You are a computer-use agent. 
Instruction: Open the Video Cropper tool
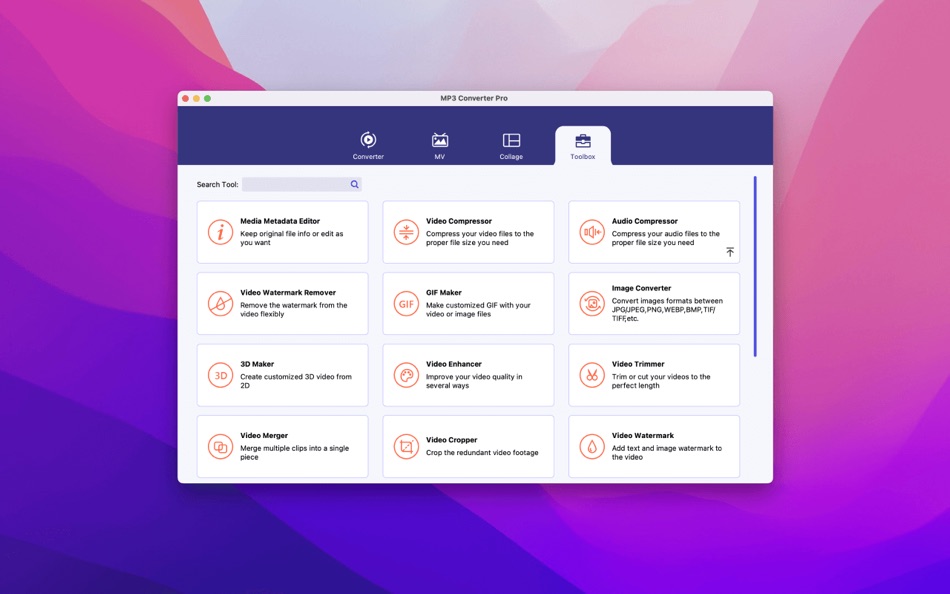[468, 446]
